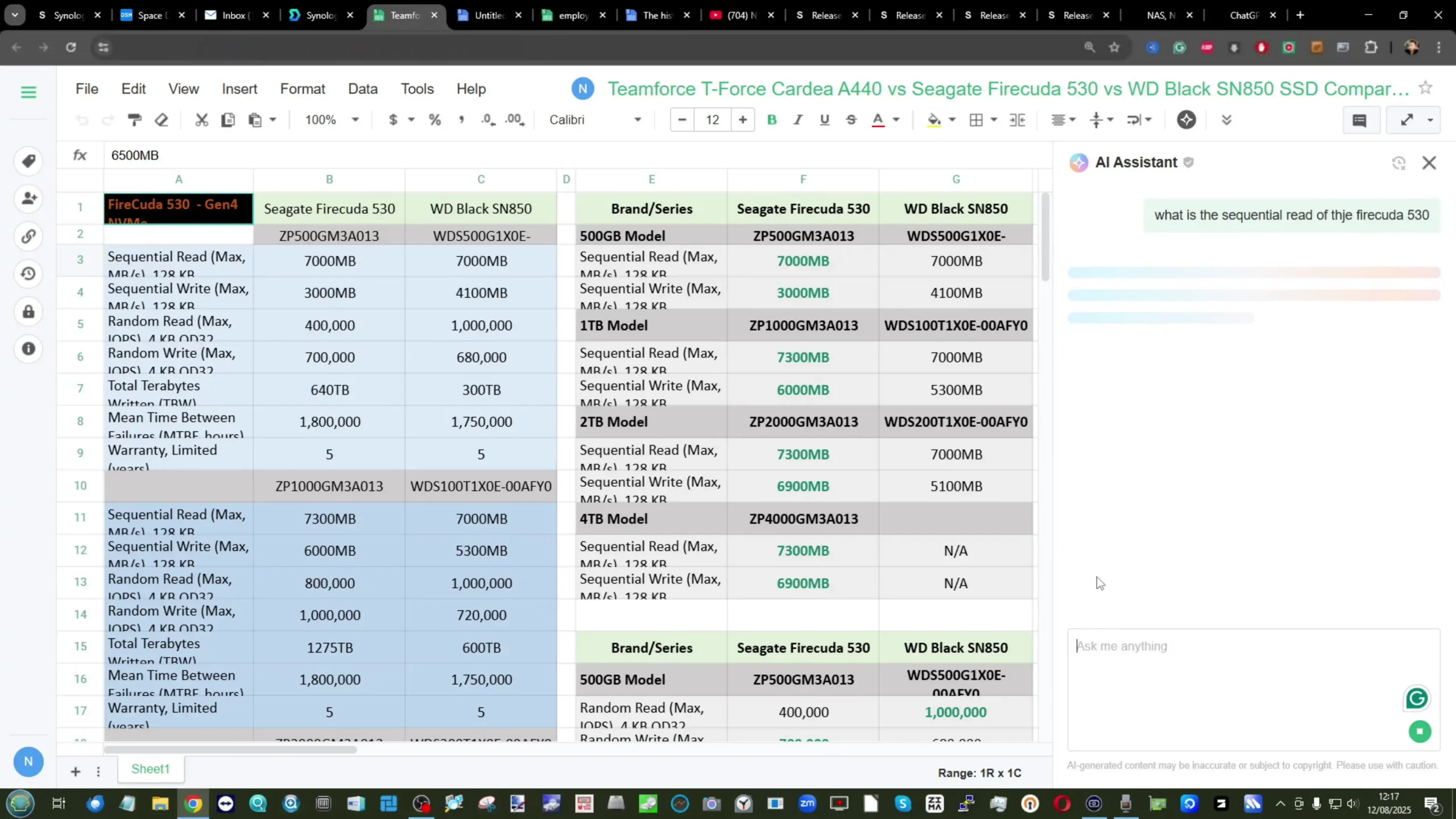Open the info icon in the left sidebar

(x=28, y=349)
